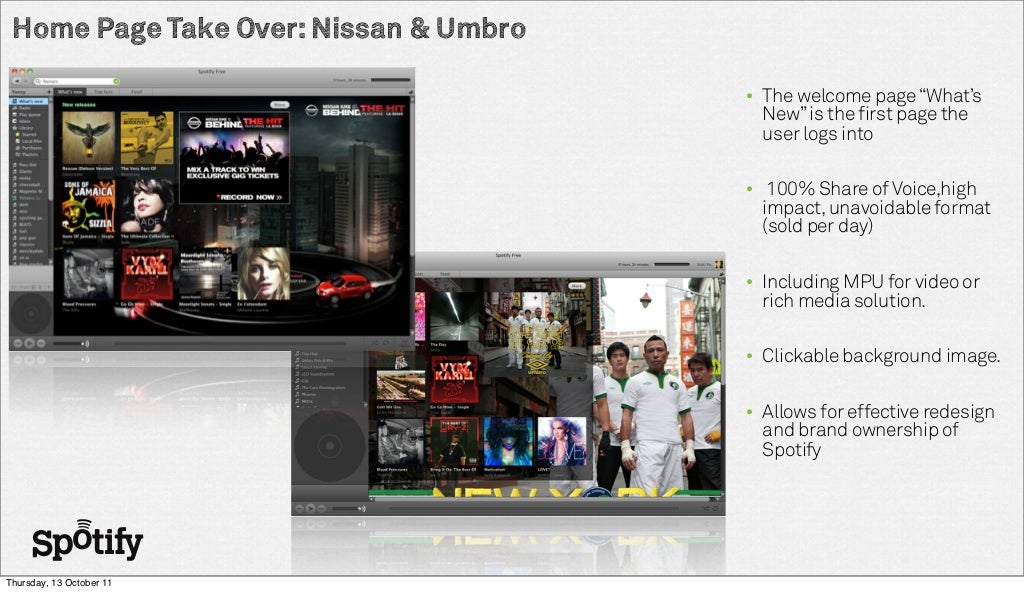Image resolution: width=1024 pixels, height=592 pixels.
Task: Click the speaker icon in Umbro window
Action: (x=362, y=508)
